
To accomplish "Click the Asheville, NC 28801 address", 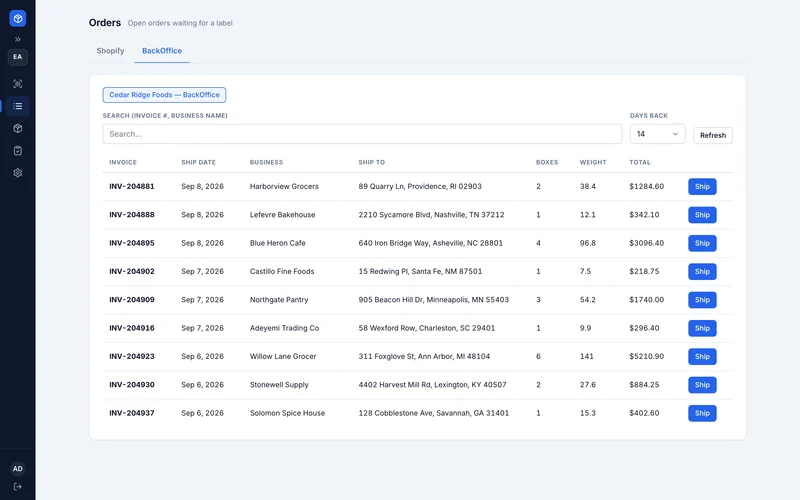I will pyautogui.click(x=431, y=243).
